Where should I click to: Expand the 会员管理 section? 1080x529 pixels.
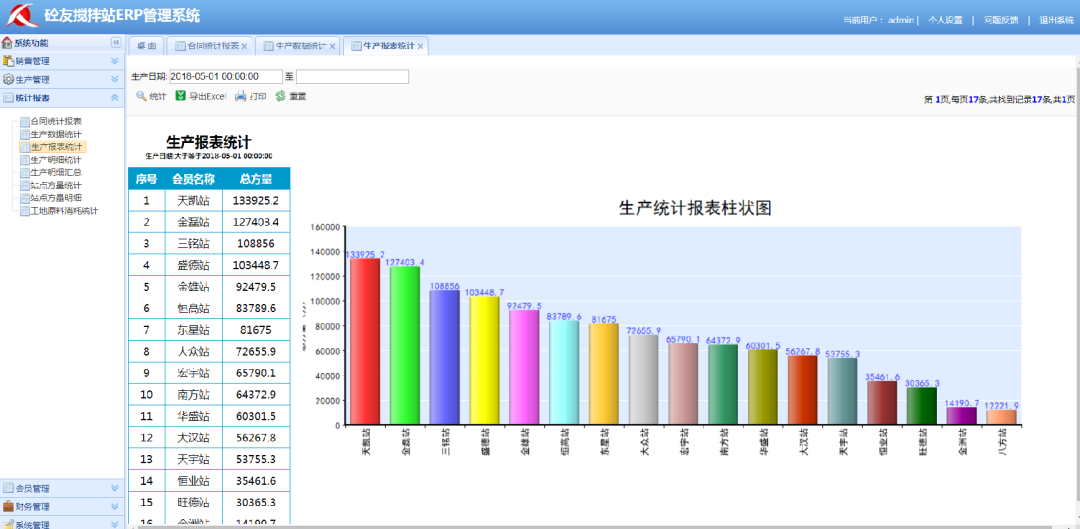pyautogui.click(x=114, y=488)
